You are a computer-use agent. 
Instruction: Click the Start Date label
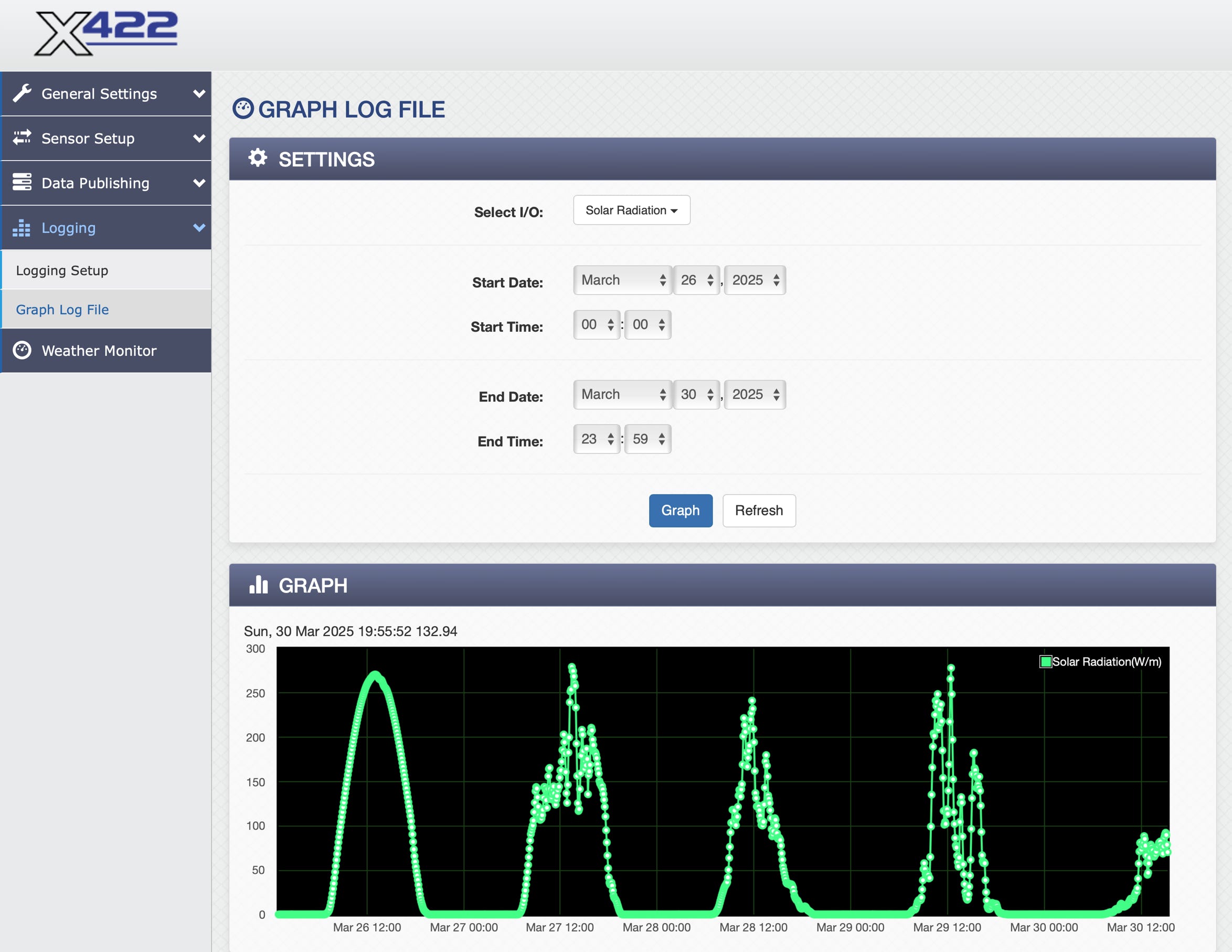point(507,282)
